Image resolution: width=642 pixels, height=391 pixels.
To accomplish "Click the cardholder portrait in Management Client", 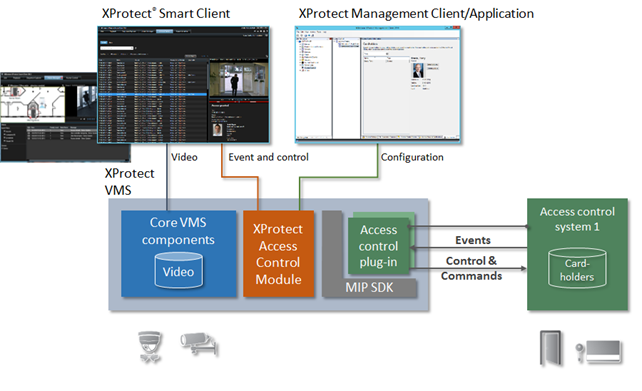I will pos(418,70).
